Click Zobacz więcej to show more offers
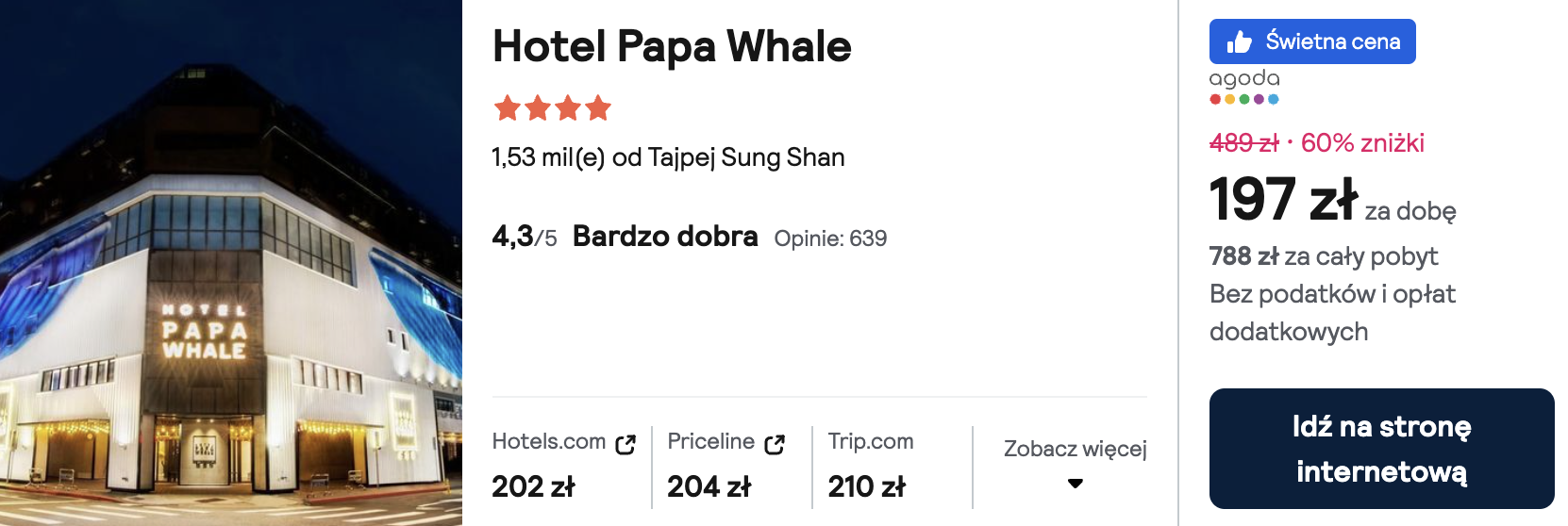The height and width of the screenshot is (526, 1568). (x=1075, y=449)
